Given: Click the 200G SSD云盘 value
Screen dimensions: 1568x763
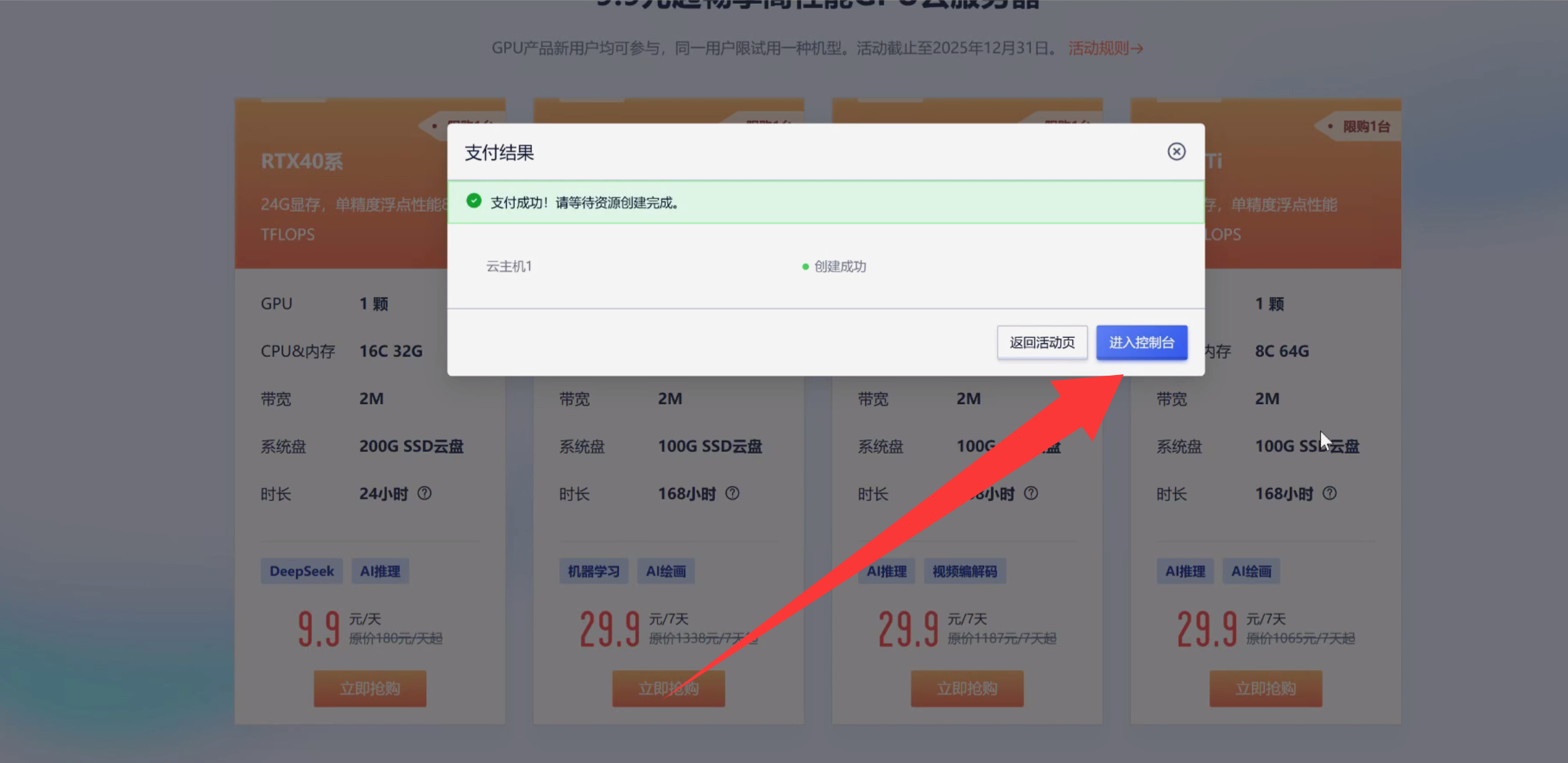Looking at the screenshot, I should 412,446.
